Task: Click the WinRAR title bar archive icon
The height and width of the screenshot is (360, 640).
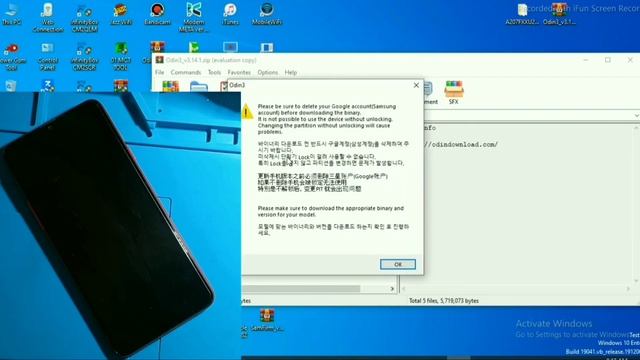Action: (x=159, y=60)
